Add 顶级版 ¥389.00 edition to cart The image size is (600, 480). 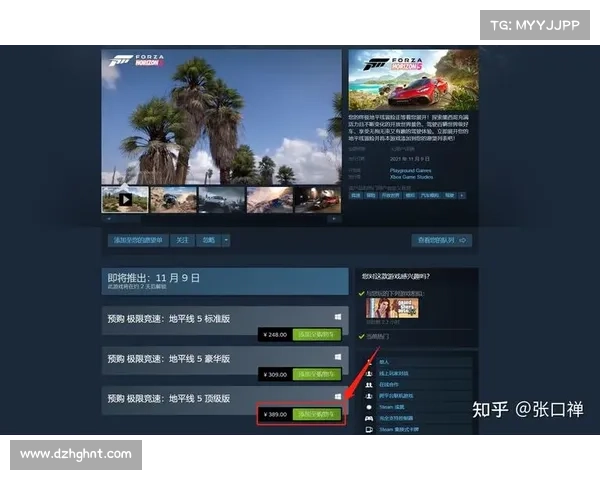tap(316, 414)
